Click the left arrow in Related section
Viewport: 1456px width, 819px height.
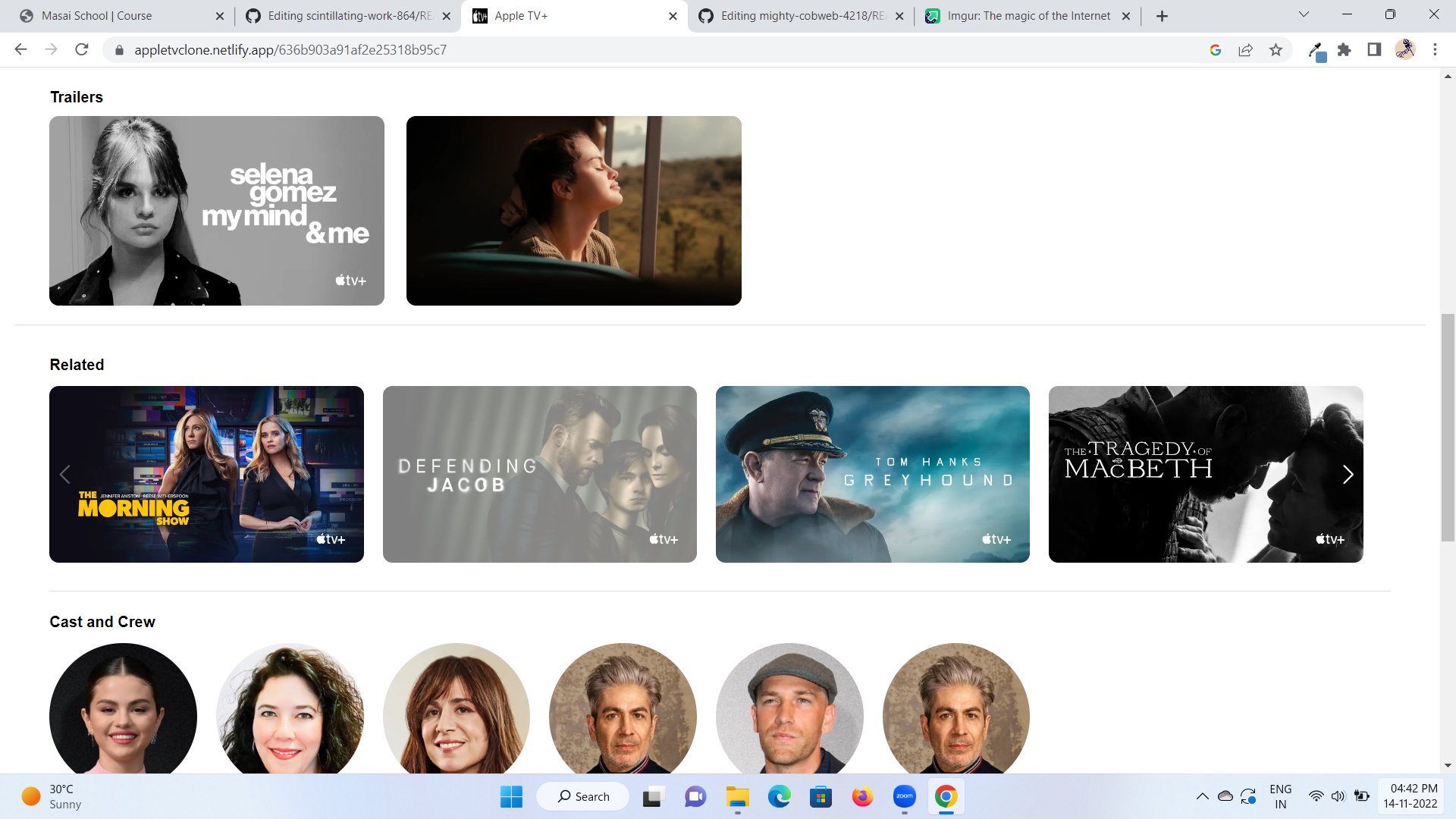click(64, 474)
